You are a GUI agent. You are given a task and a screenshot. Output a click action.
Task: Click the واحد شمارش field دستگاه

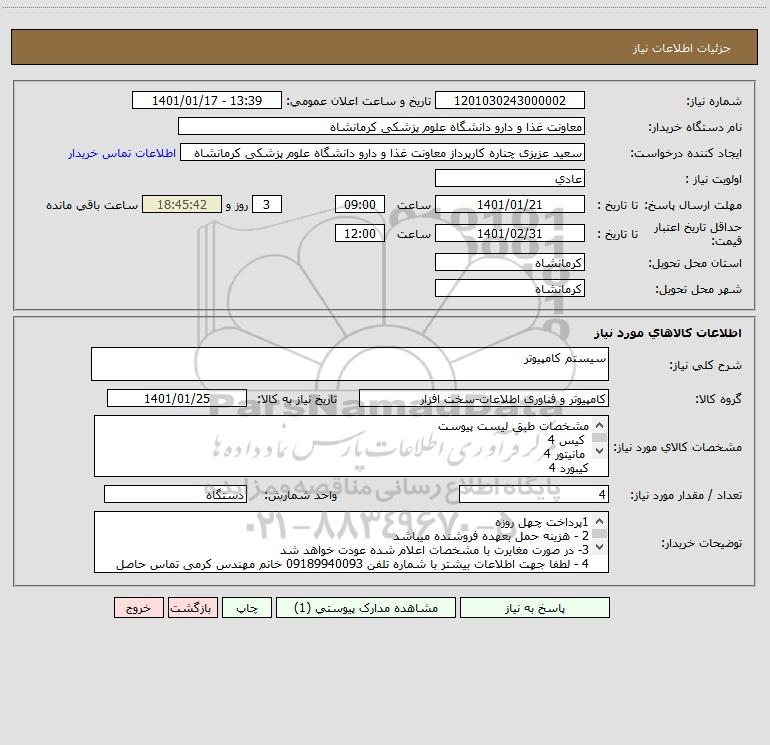[175, 495]
